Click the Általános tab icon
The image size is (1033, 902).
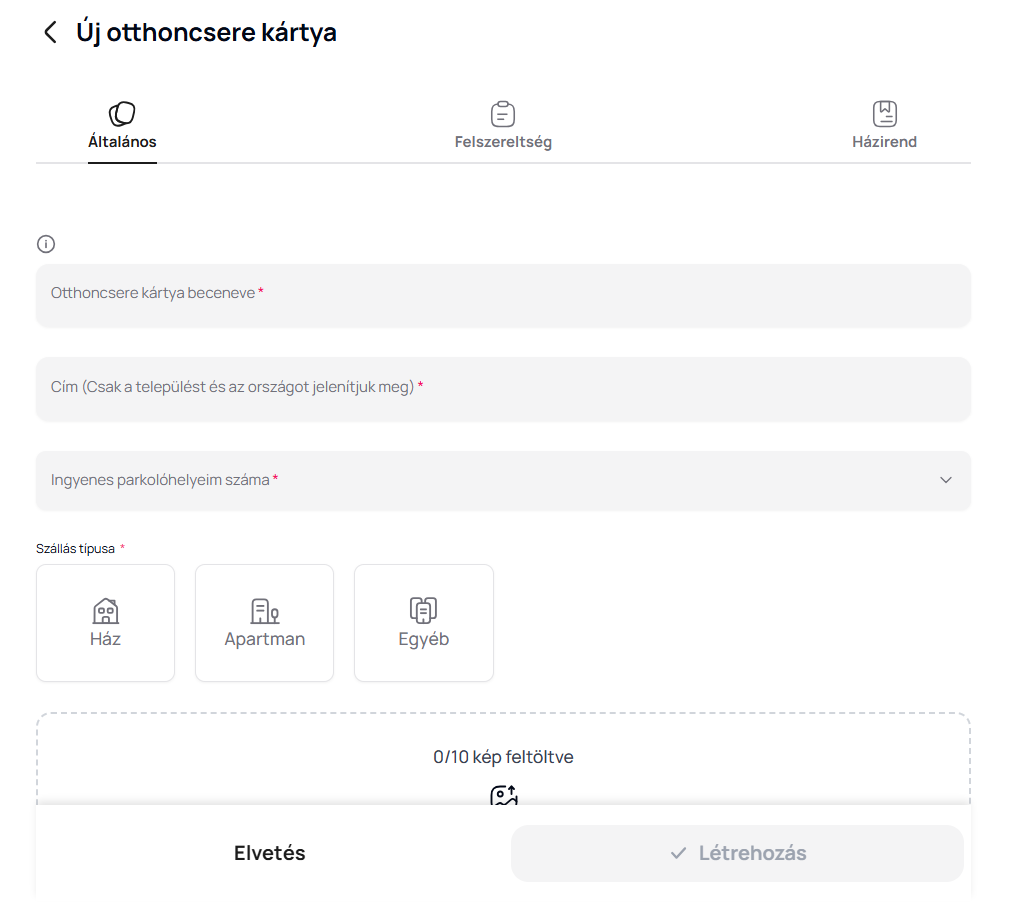(122, 114)
